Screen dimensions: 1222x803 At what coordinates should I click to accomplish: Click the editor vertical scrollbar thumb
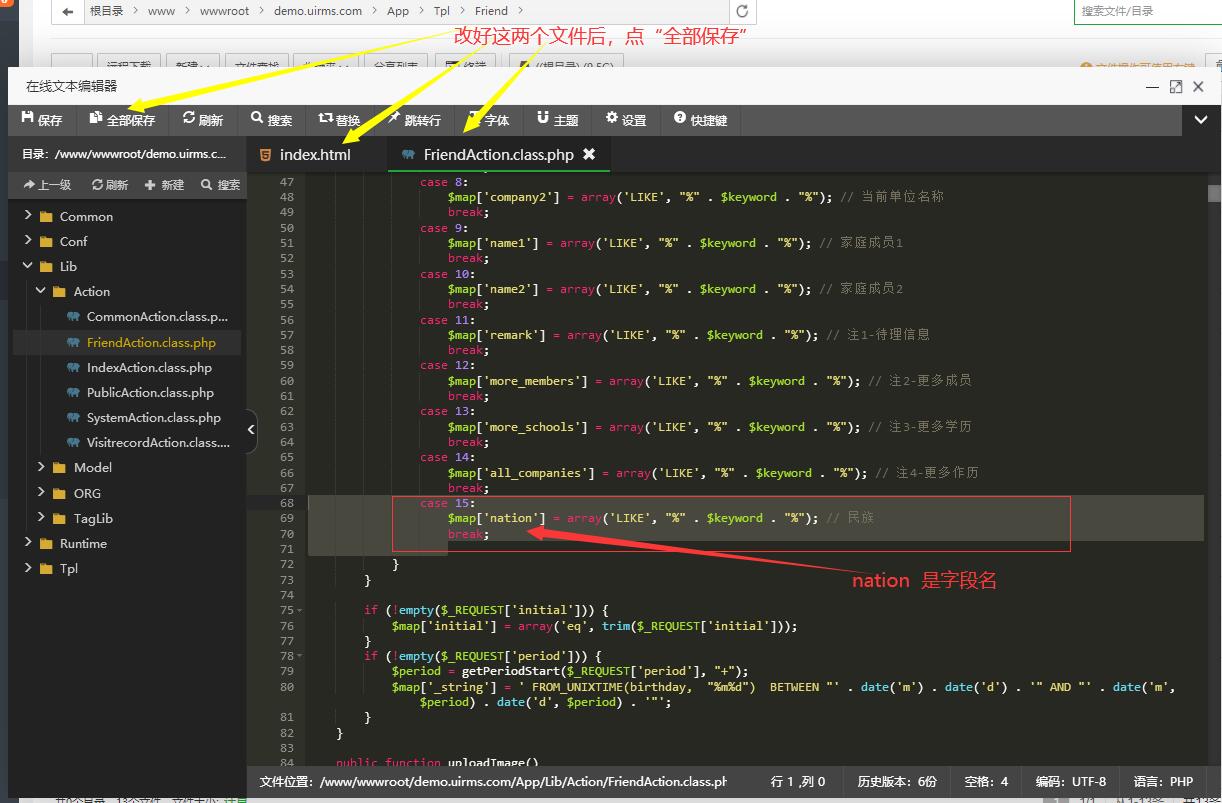pyautogui.click(x=1214, y=193)
